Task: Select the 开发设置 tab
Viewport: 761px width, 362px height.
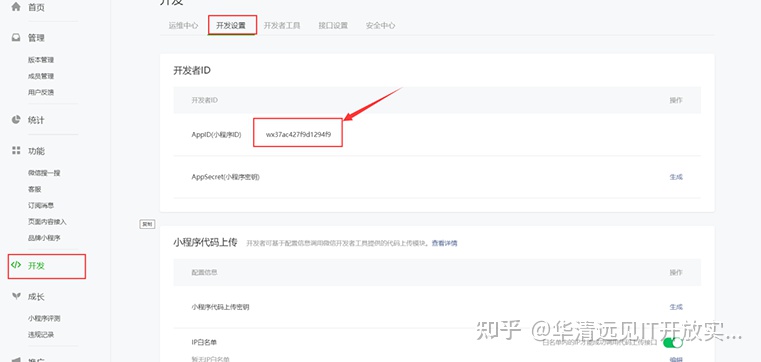Action: [231, 26]
